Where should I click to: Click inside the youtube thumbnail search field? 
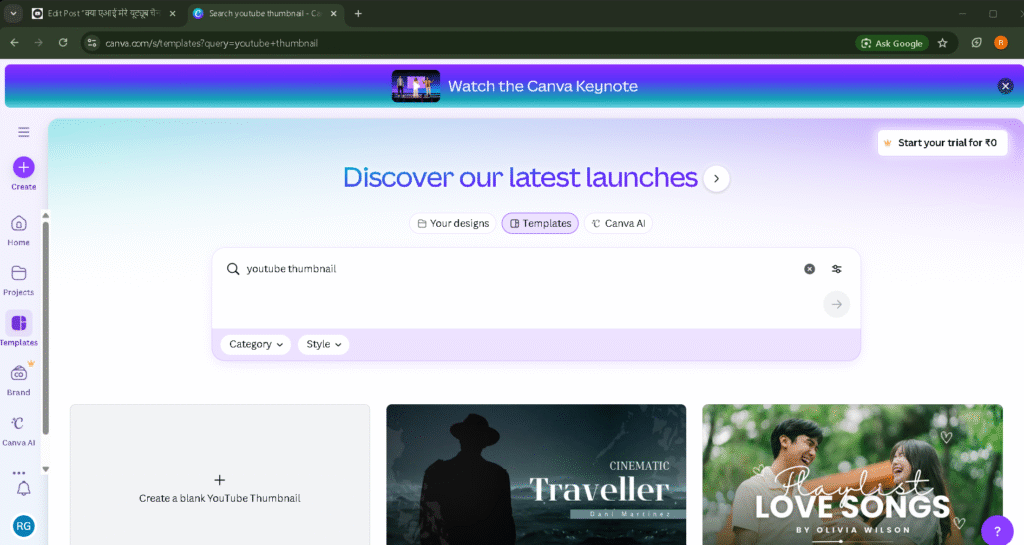(522, 269)
